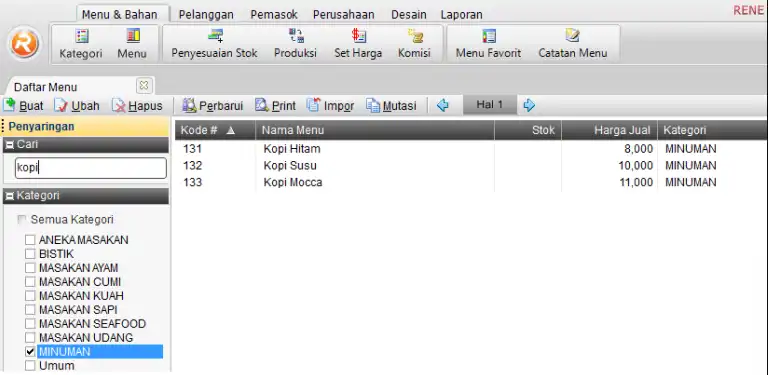Viewport: 768px width, 375px height.
Task: Check the ANEKA MASAKAN category
Action: tap(30, 240)
